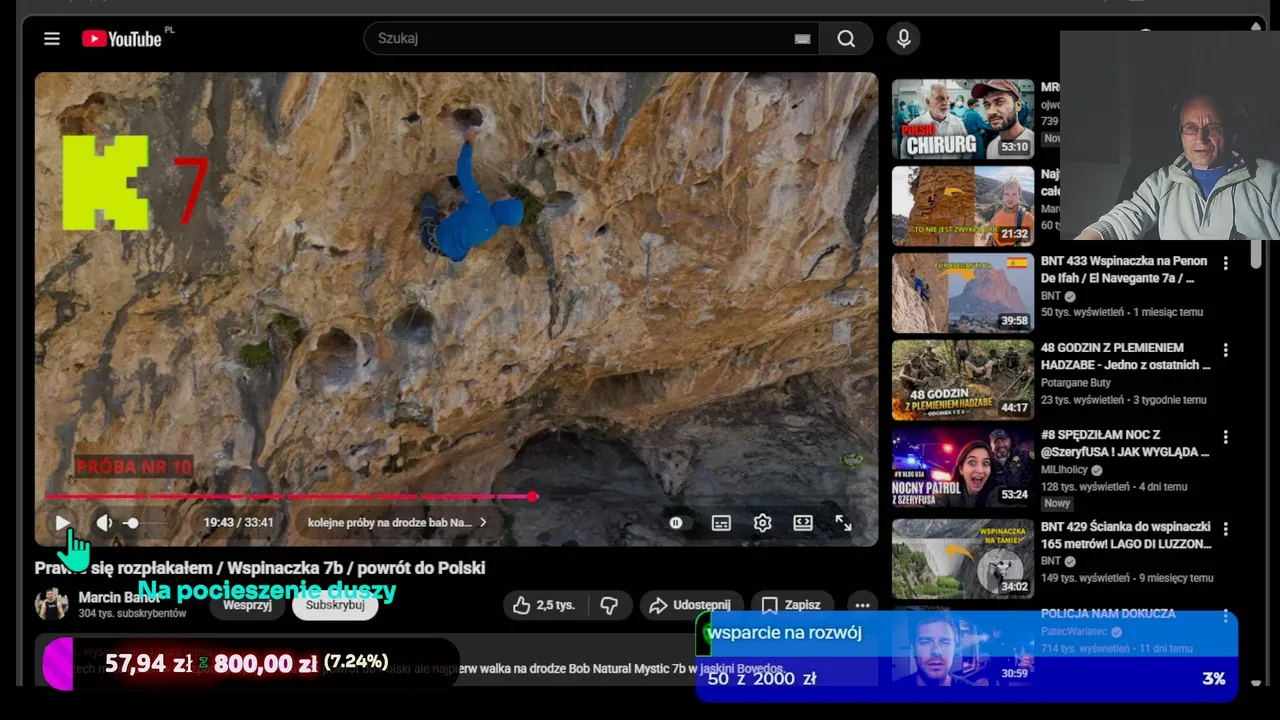The image size is (1280, 720).
Task: Open video settings gear
Action: 762,522
